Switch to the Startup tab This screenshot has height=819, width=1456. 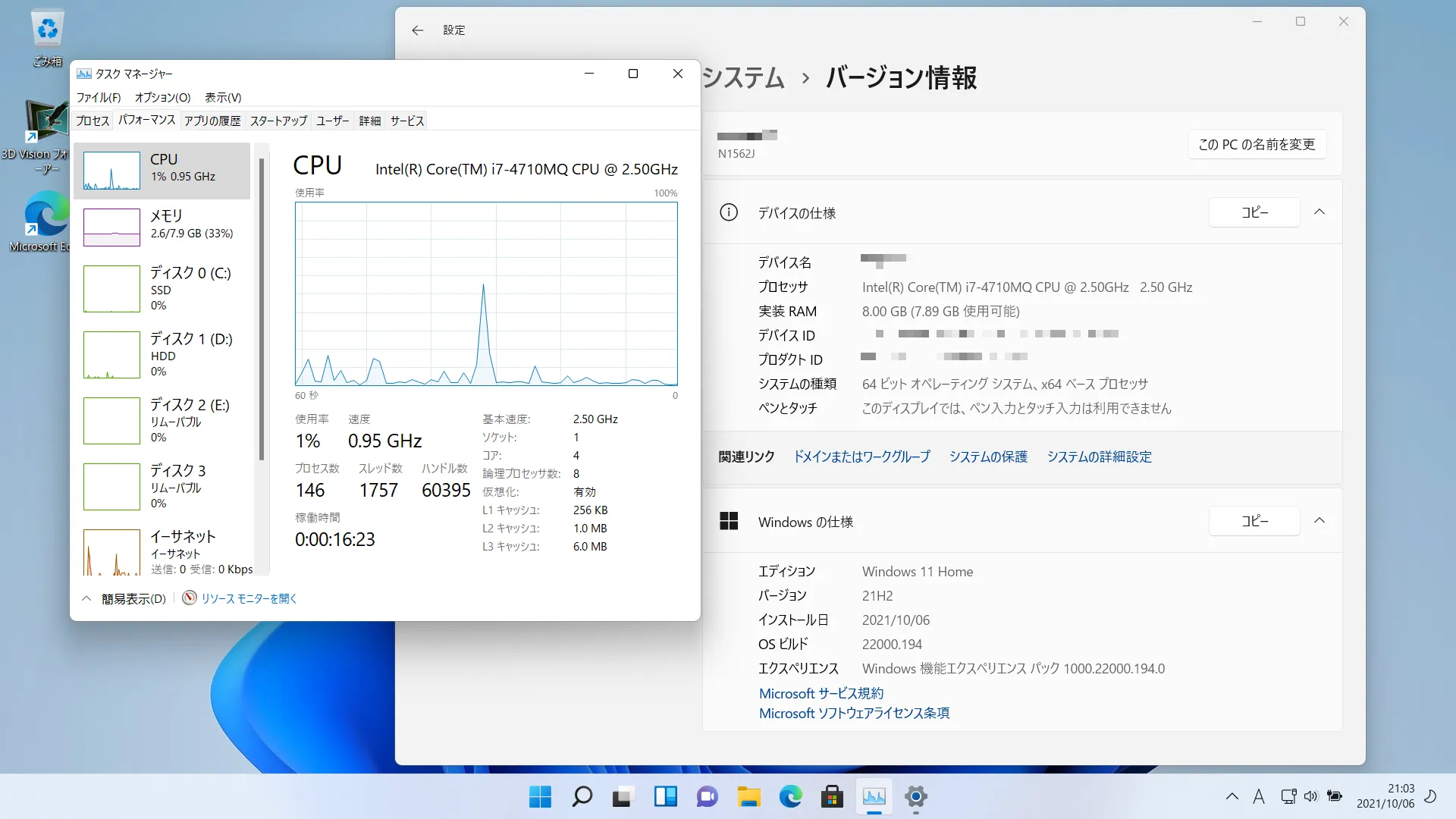tap(278, 121)
